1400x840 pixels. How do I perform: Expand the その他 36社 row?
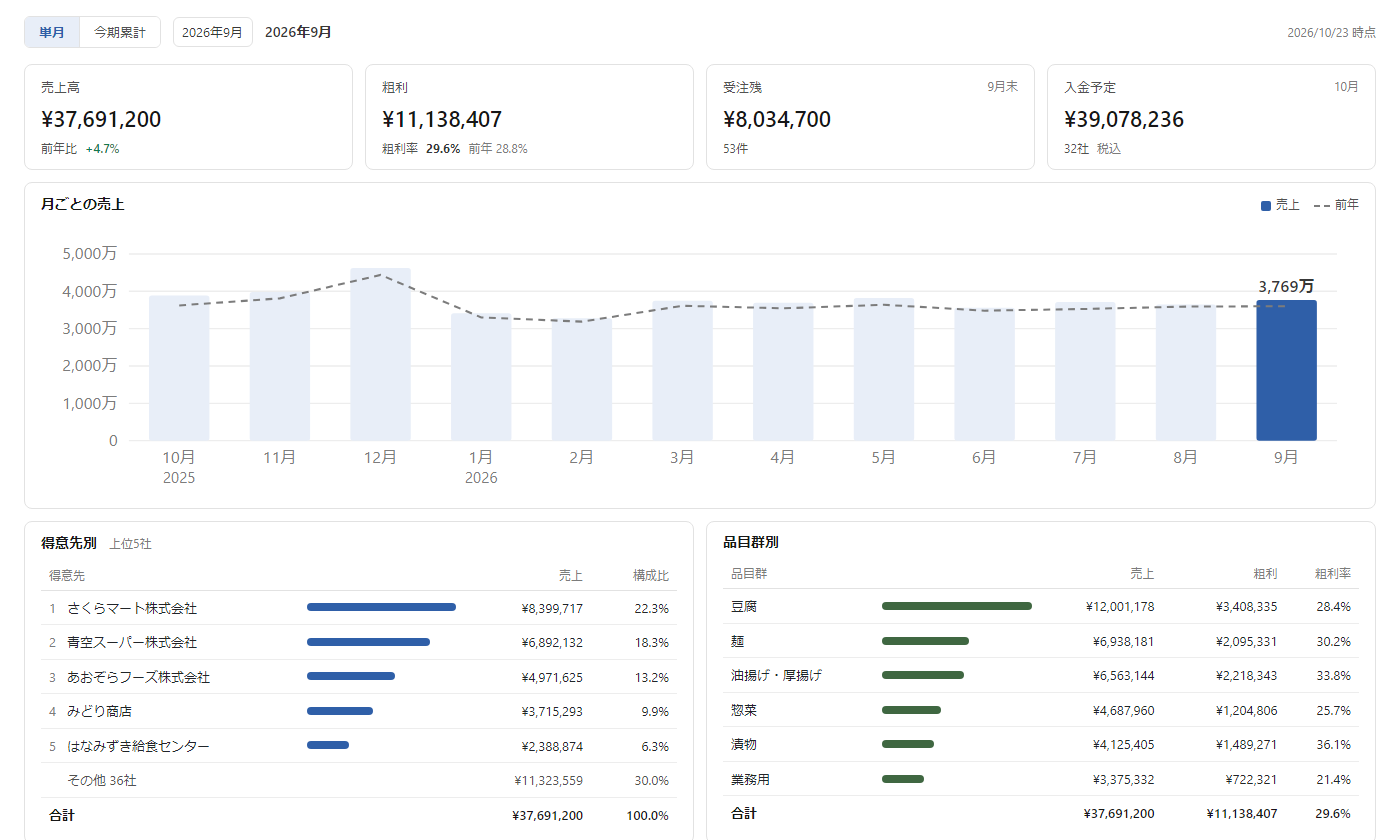click(x=359, y=780)
